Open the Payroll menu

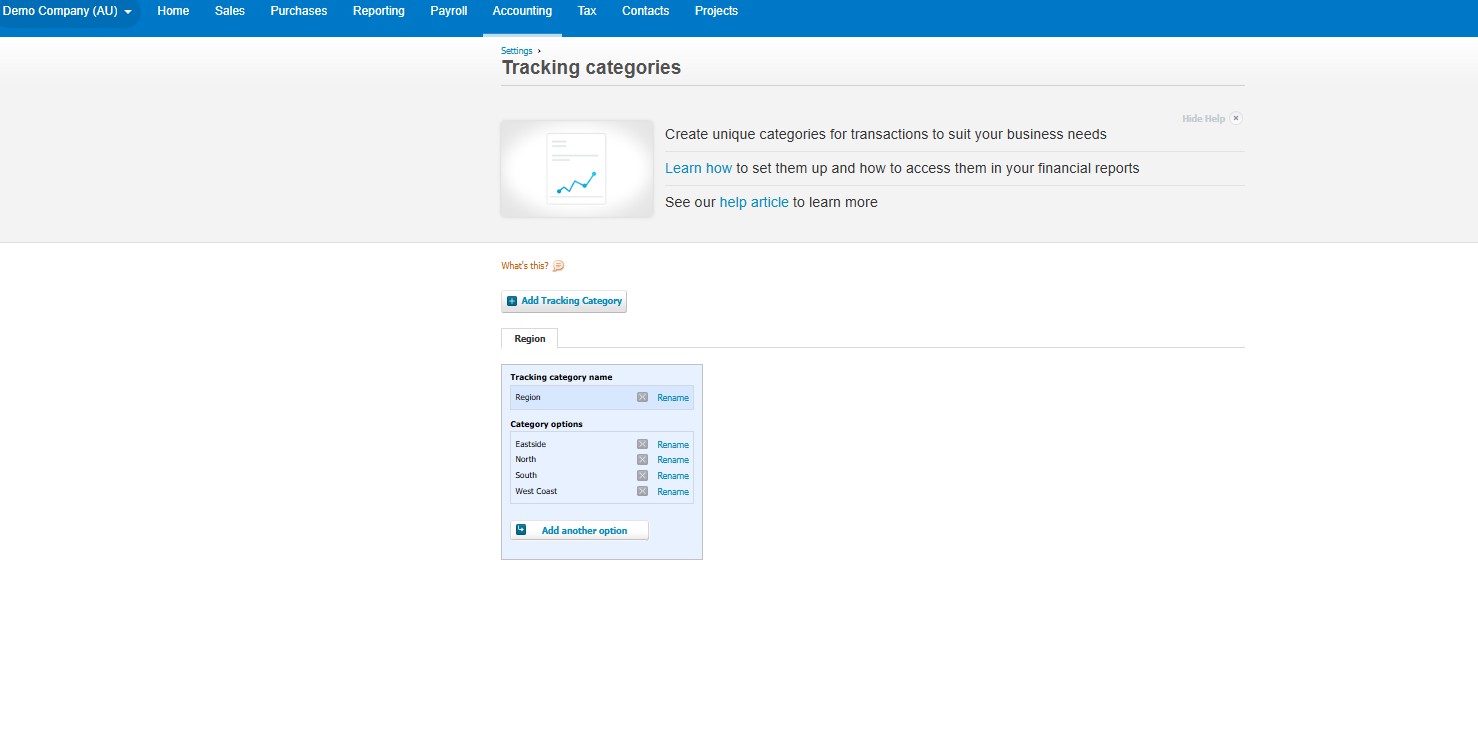tap(448, 11)
